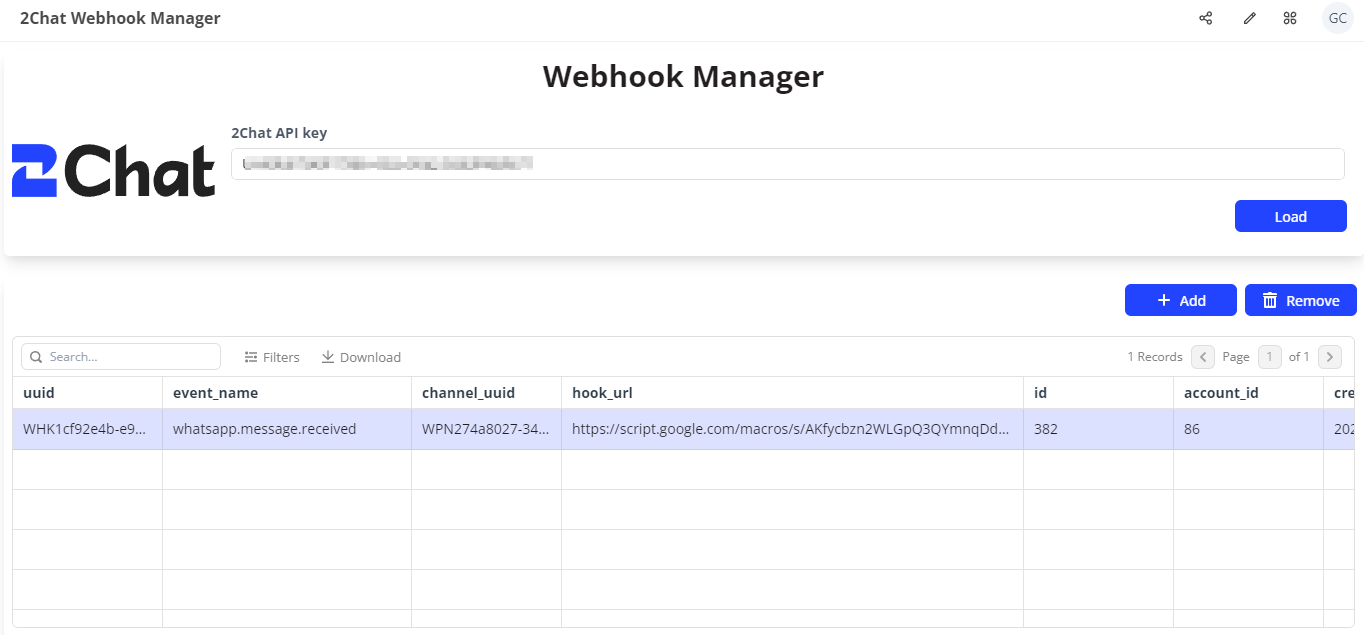Screen dimensions: 1364x635
Task: Go to previous table page
Action: click(x=1203, y=357)
